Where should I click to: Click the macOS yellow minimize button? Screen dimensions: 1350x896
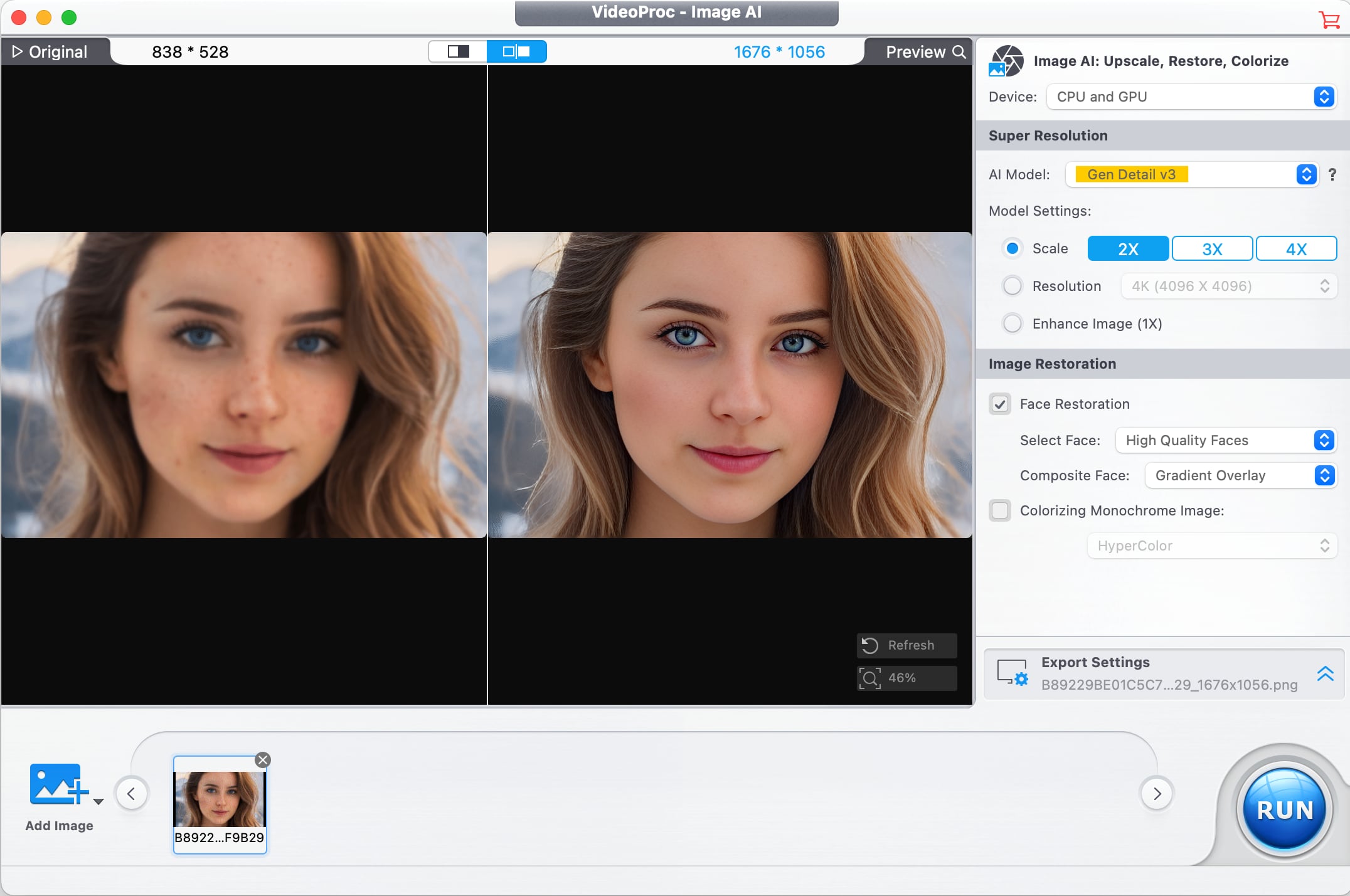pos(44,18)
